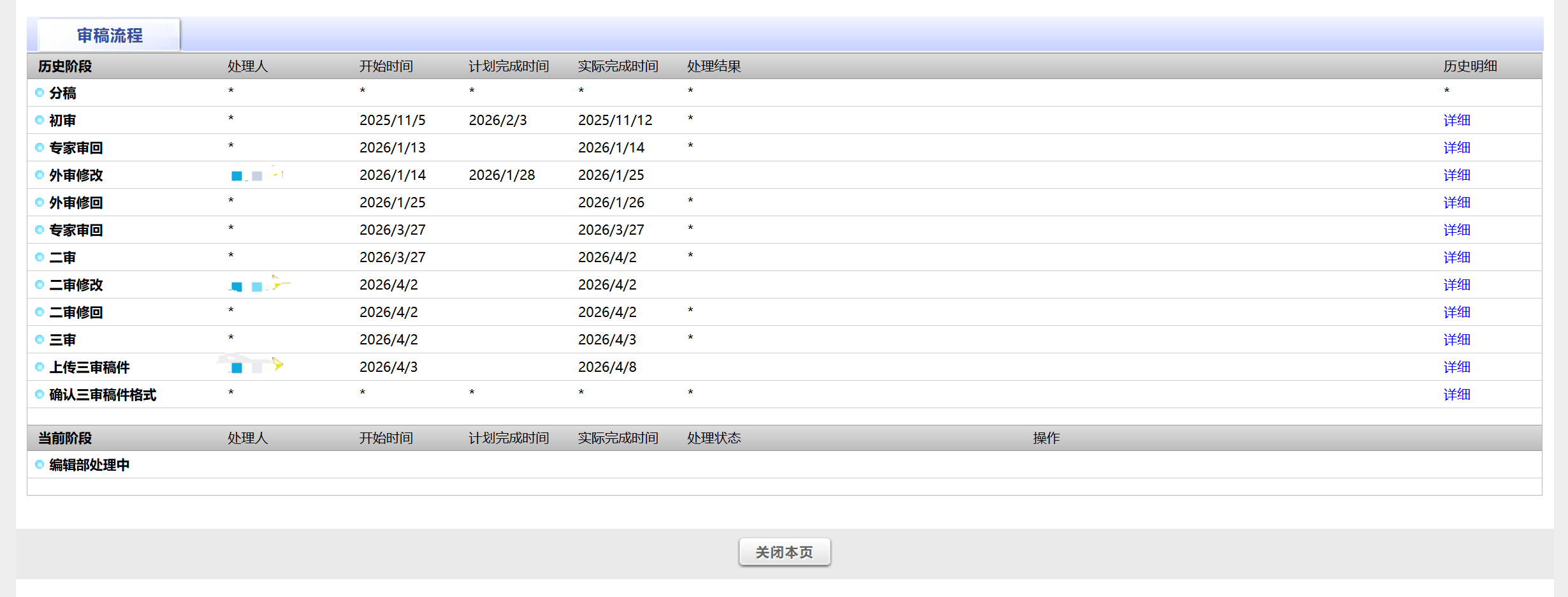
Task: Open 详细 link for 二审修改
Action: point(1456,284)
